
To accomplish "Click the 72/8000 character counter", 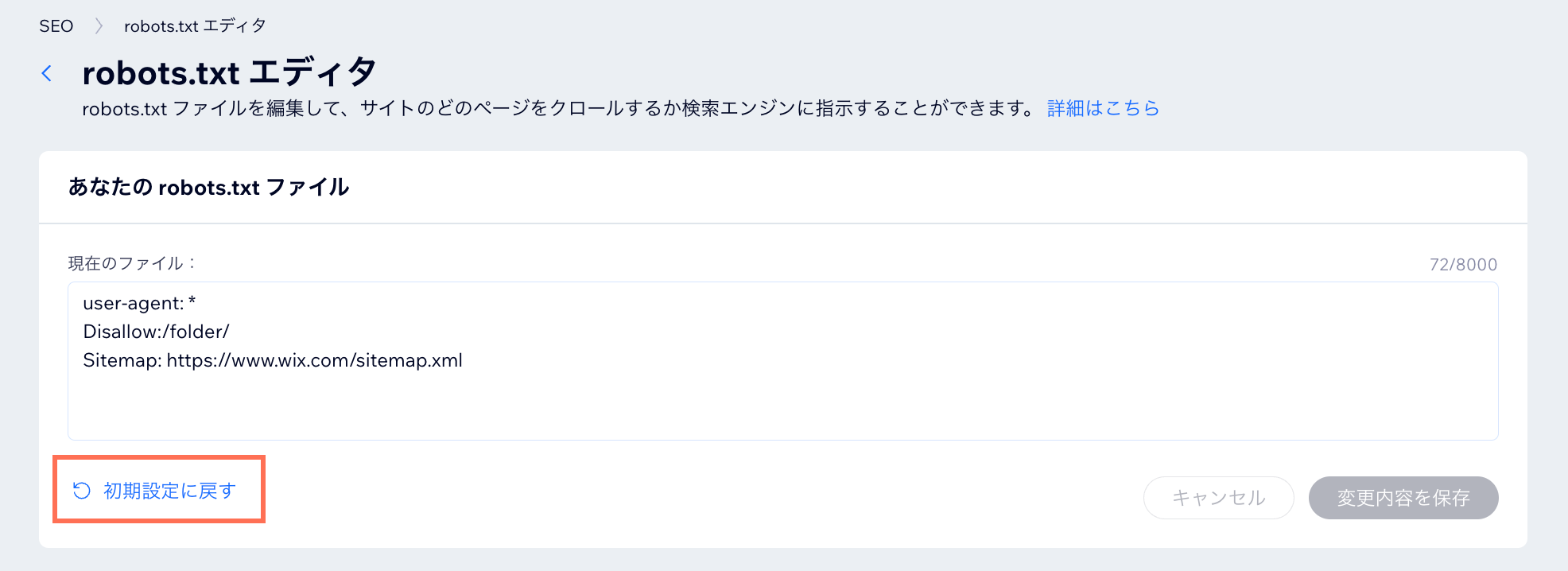I will [1463, 265].
